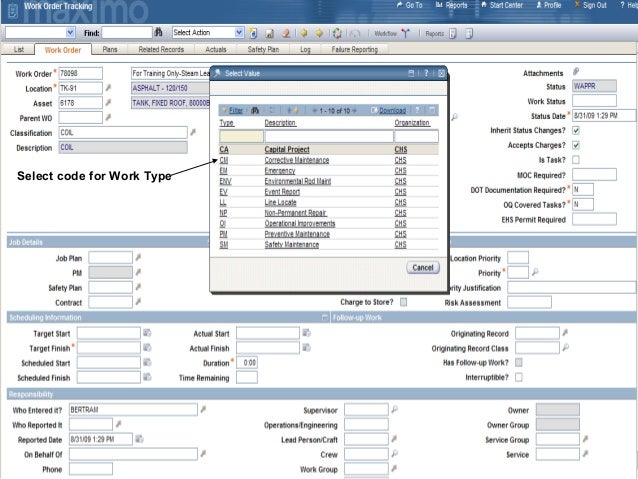Click the Description filter input field
The height and width of the screenshot is (479, 638).
coord(327,136)
